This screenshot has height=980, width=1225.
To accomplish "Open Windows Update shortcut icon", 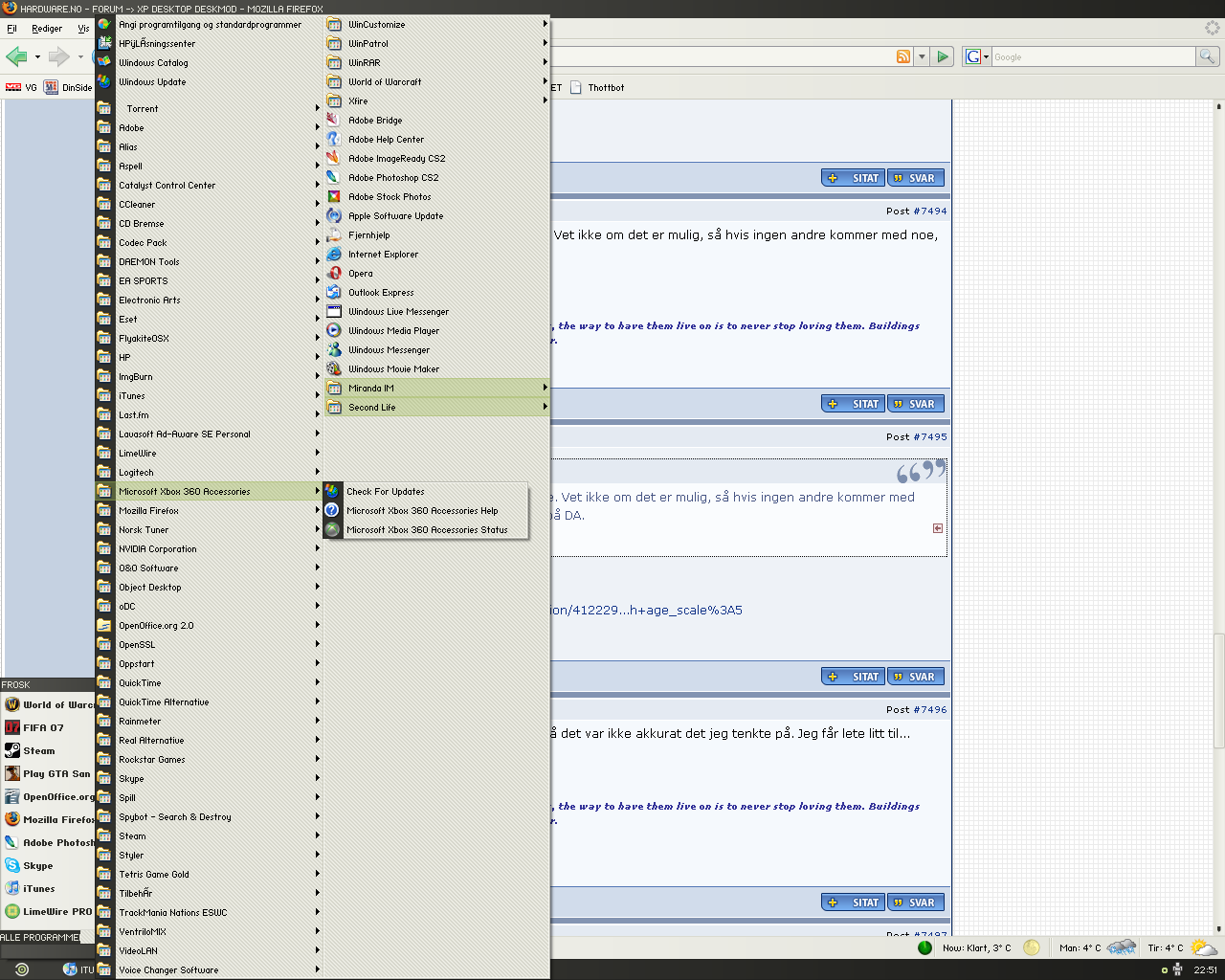I will [x=103, y=82].
